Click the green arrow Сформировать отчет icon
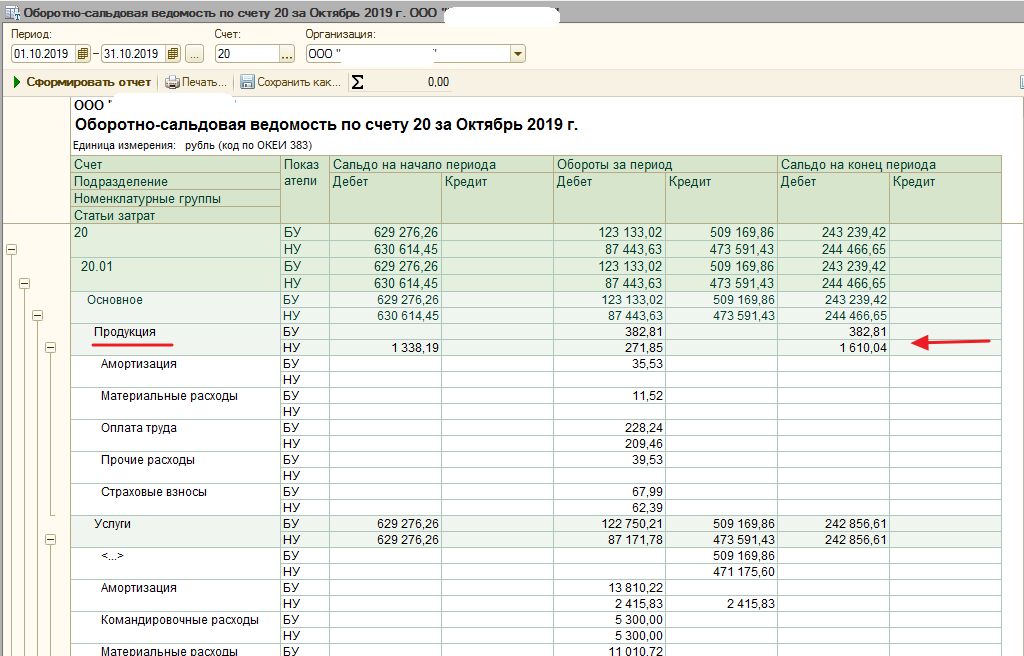Screen dimensions: 1024x656 (x=17, y=82)
